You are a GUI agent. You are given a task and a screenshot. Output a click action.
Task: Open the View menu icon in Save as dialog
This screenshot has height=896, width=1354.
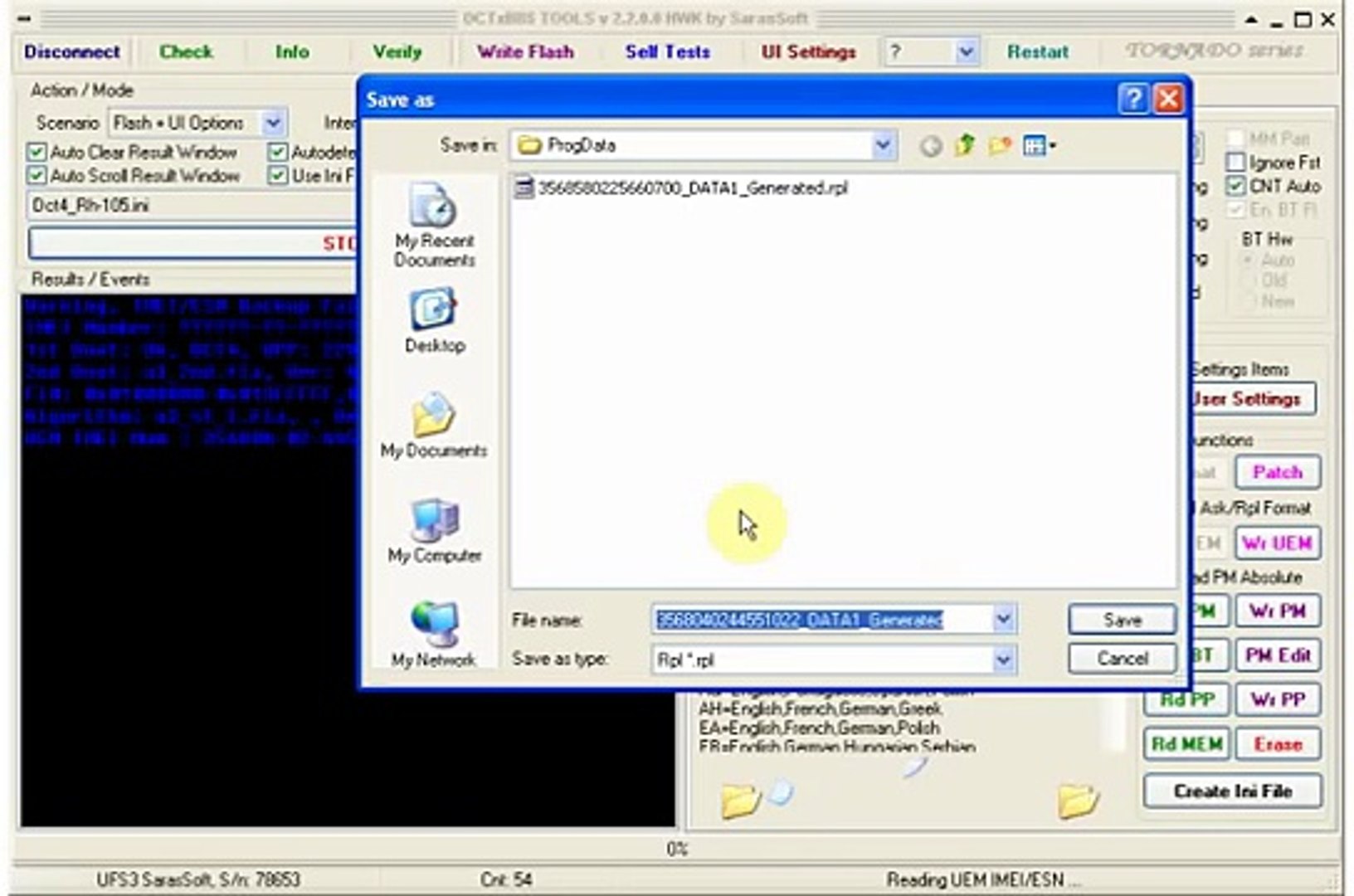(1039, 146)
